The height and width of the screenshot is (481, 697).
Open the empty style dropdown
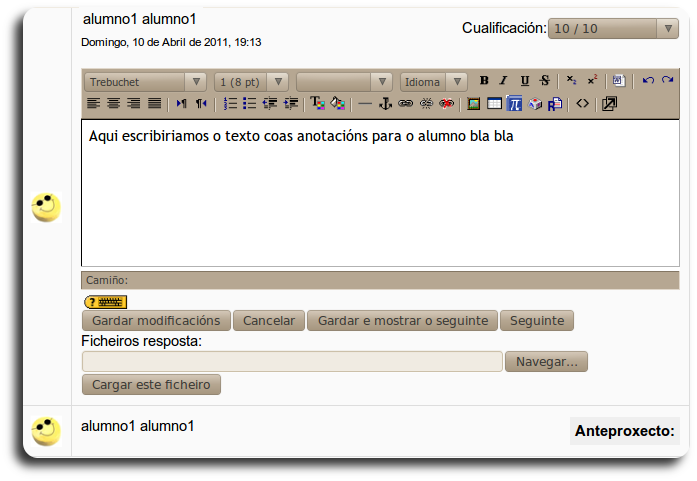click(344, 82)
